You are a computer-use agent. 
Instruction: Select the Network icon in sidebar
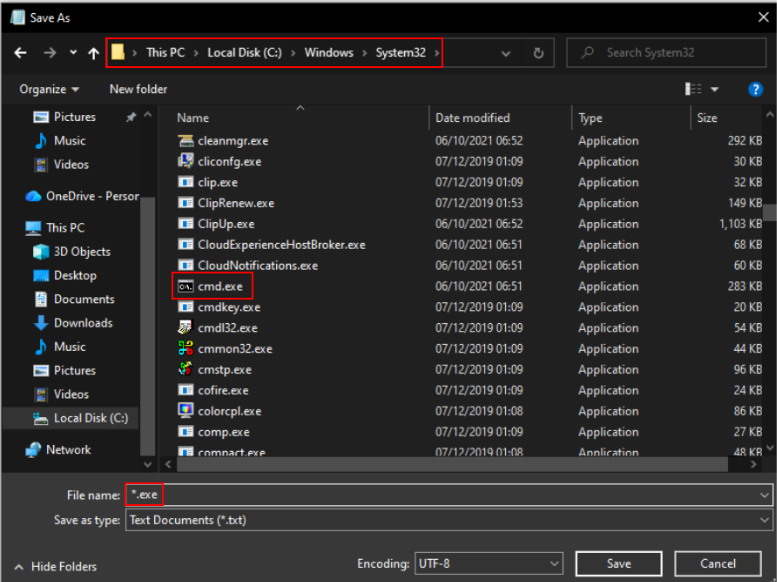[33, 450]
